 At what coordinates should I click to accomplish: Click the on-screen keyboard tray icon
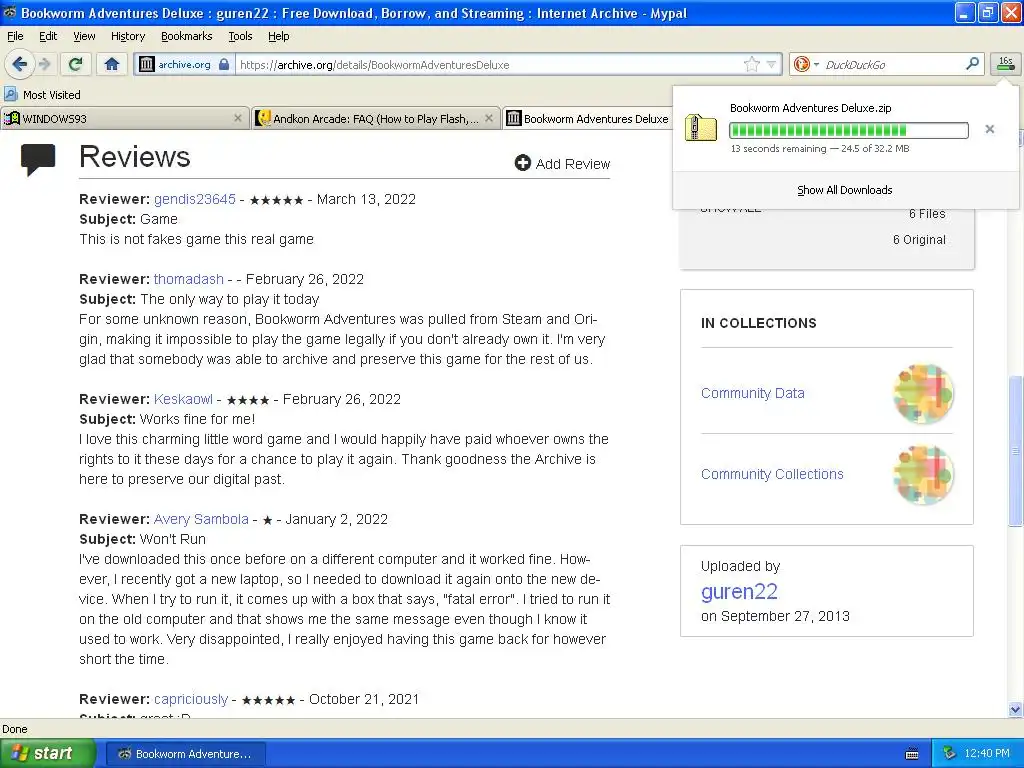pyautogui.click(x=912, y=754)
